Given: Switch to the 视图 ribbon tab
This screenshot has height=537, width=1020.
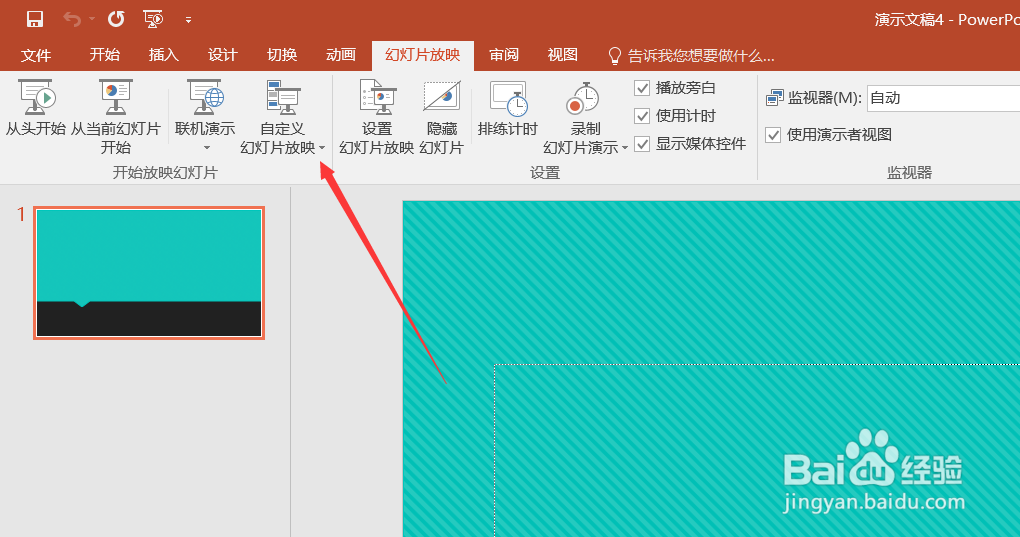Looking at the screenshot, I should coord(563,55).
